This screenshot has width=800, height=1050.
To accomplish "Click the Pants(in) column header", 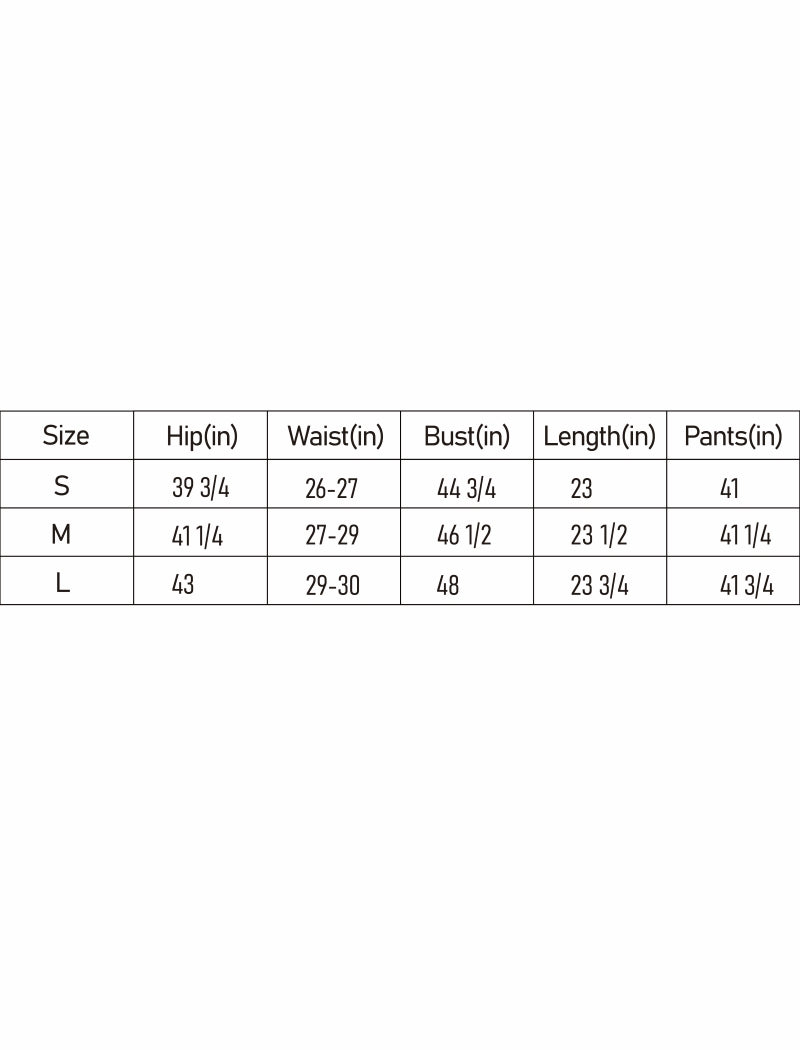I will [733, 436].
